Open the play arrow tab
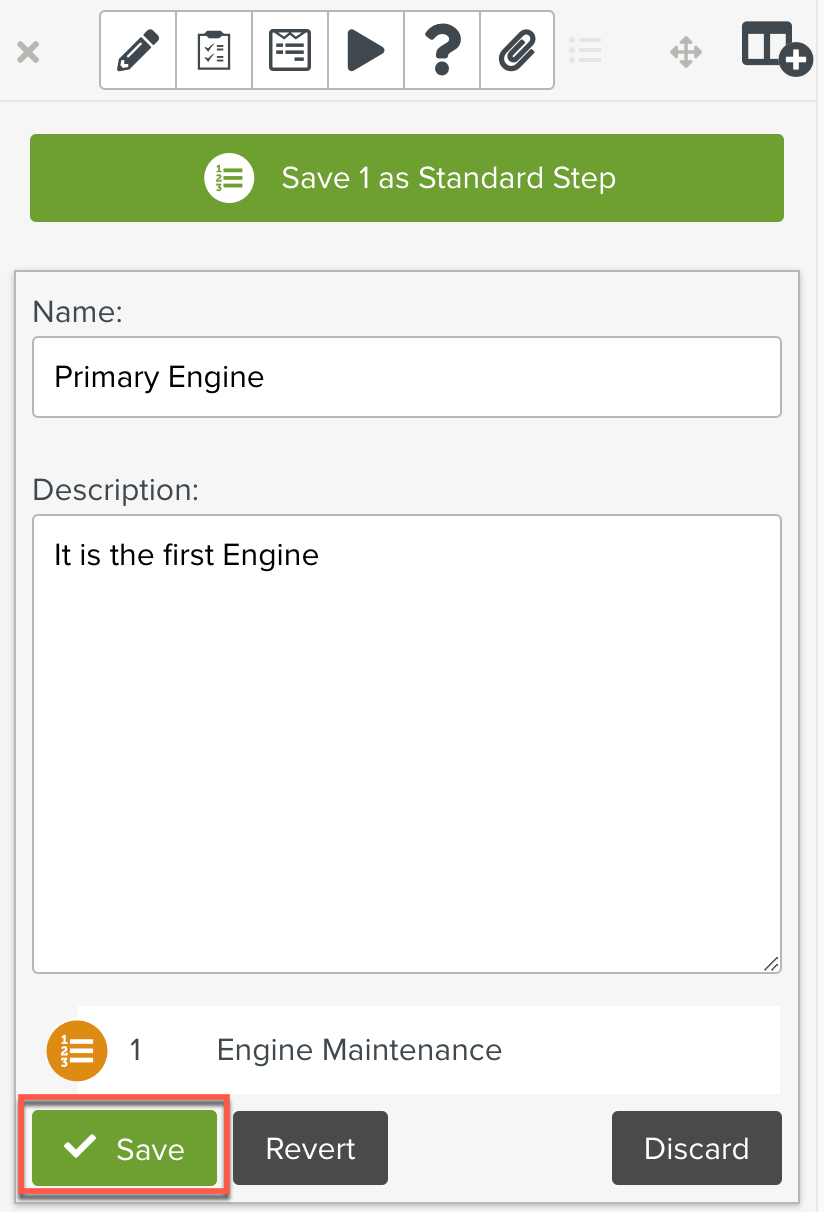 click(366, 50)
